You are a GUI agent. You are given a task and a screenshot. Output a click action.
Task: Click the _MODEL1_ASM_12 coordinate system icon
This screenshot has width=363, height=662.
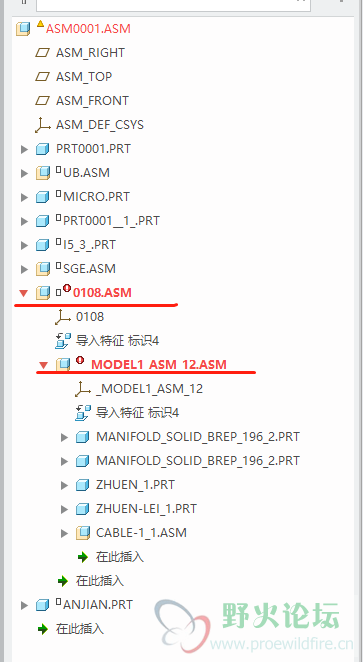pyautogui.click(x=83, y=389)
